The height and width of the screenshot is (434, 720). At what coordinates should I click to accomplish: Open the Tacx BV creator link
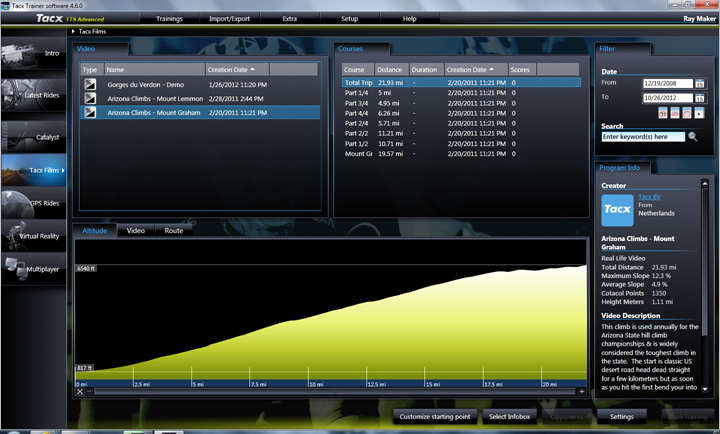[x=649, y=197]
